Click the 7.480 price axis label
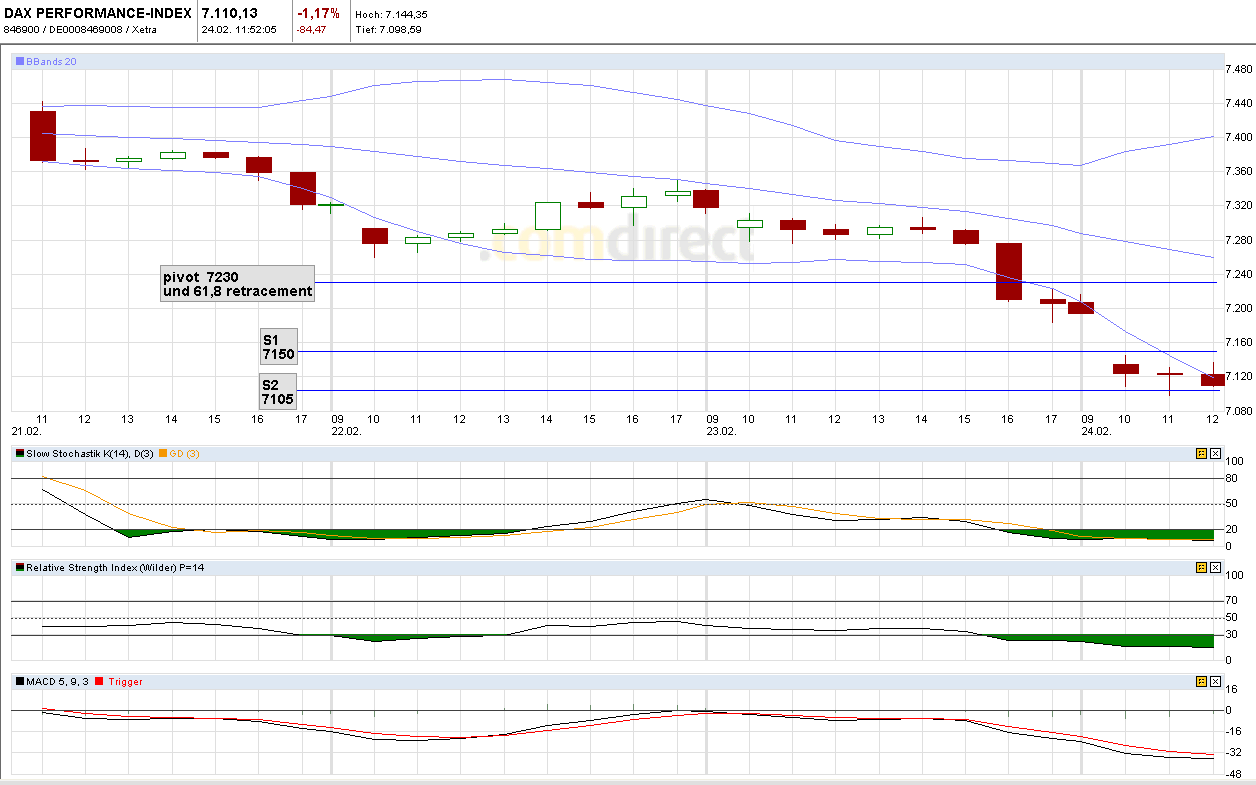 [x=1238, y=69]
